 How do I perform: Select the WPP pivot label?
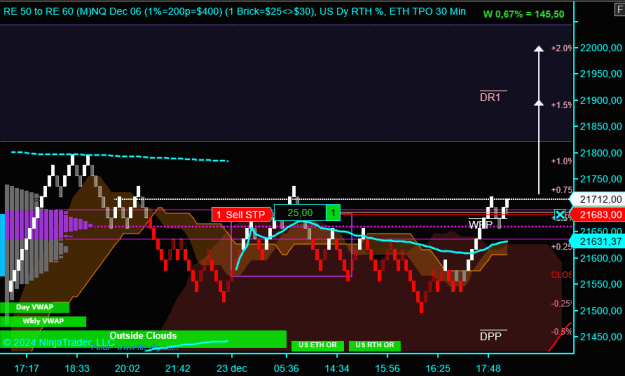point(481,224)
